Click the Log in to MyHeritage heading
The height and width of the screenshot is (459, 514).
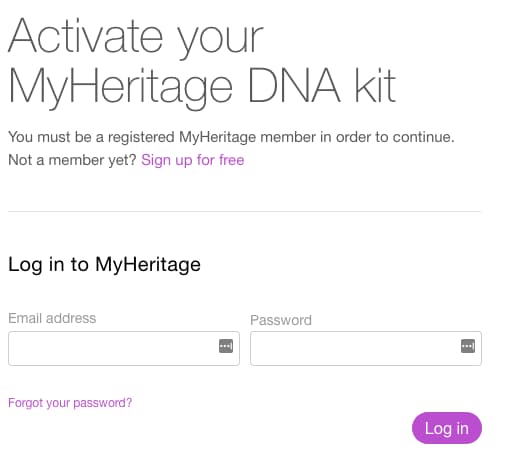[104, 265]
